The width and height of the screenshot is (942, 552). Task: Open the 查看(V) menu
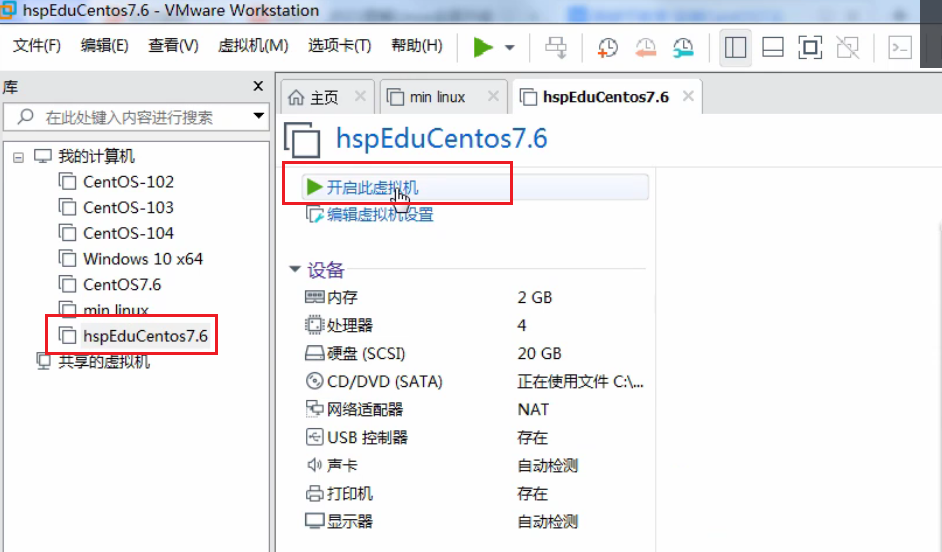173,46
